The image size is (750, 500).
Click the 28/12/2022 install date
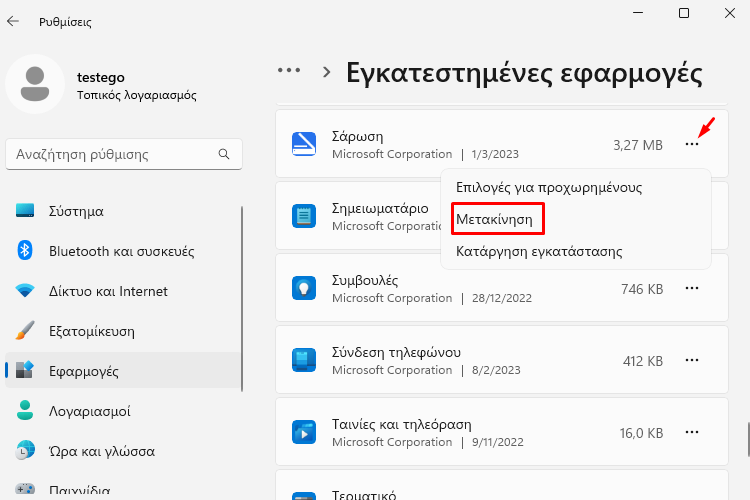click(502, 298)
